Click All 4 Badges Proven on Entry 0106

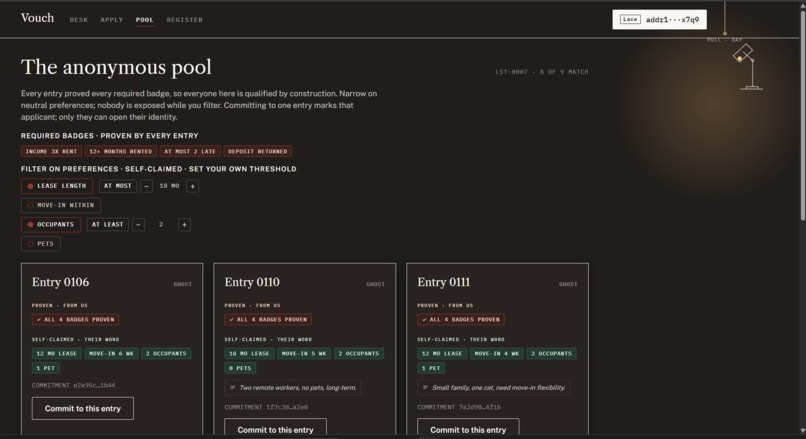point(76,320)
